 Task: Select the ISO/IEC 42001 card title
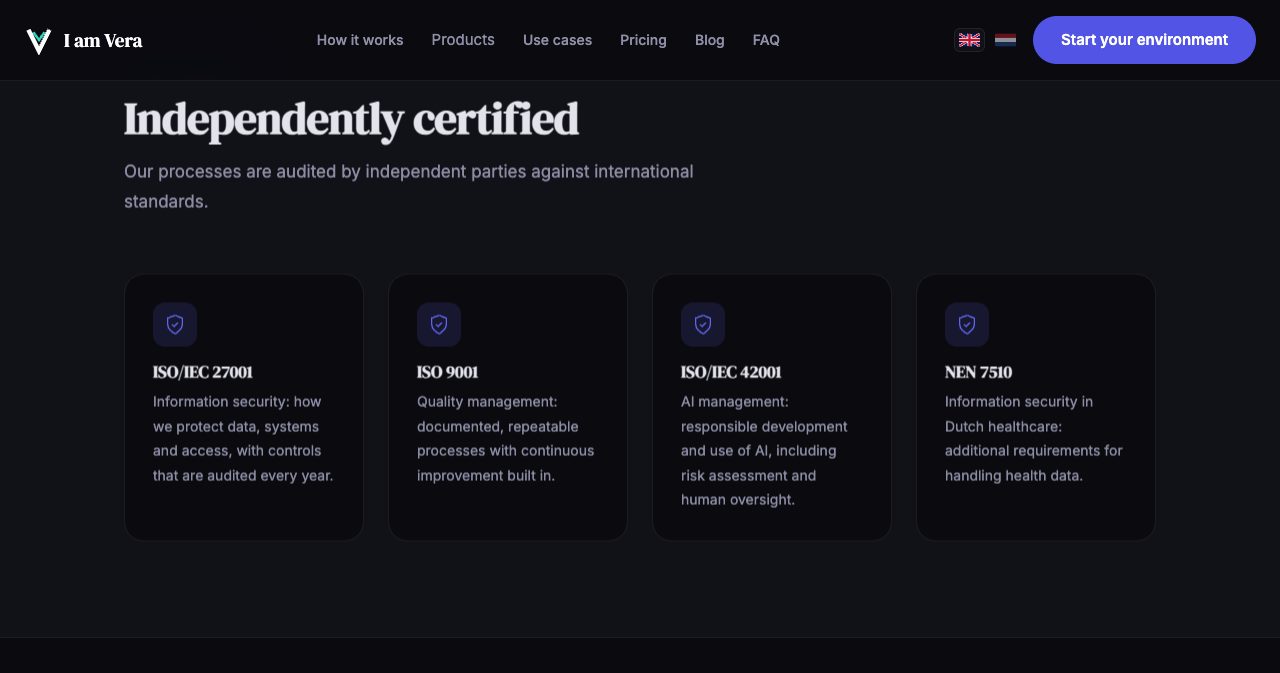[x=731, y=372]
